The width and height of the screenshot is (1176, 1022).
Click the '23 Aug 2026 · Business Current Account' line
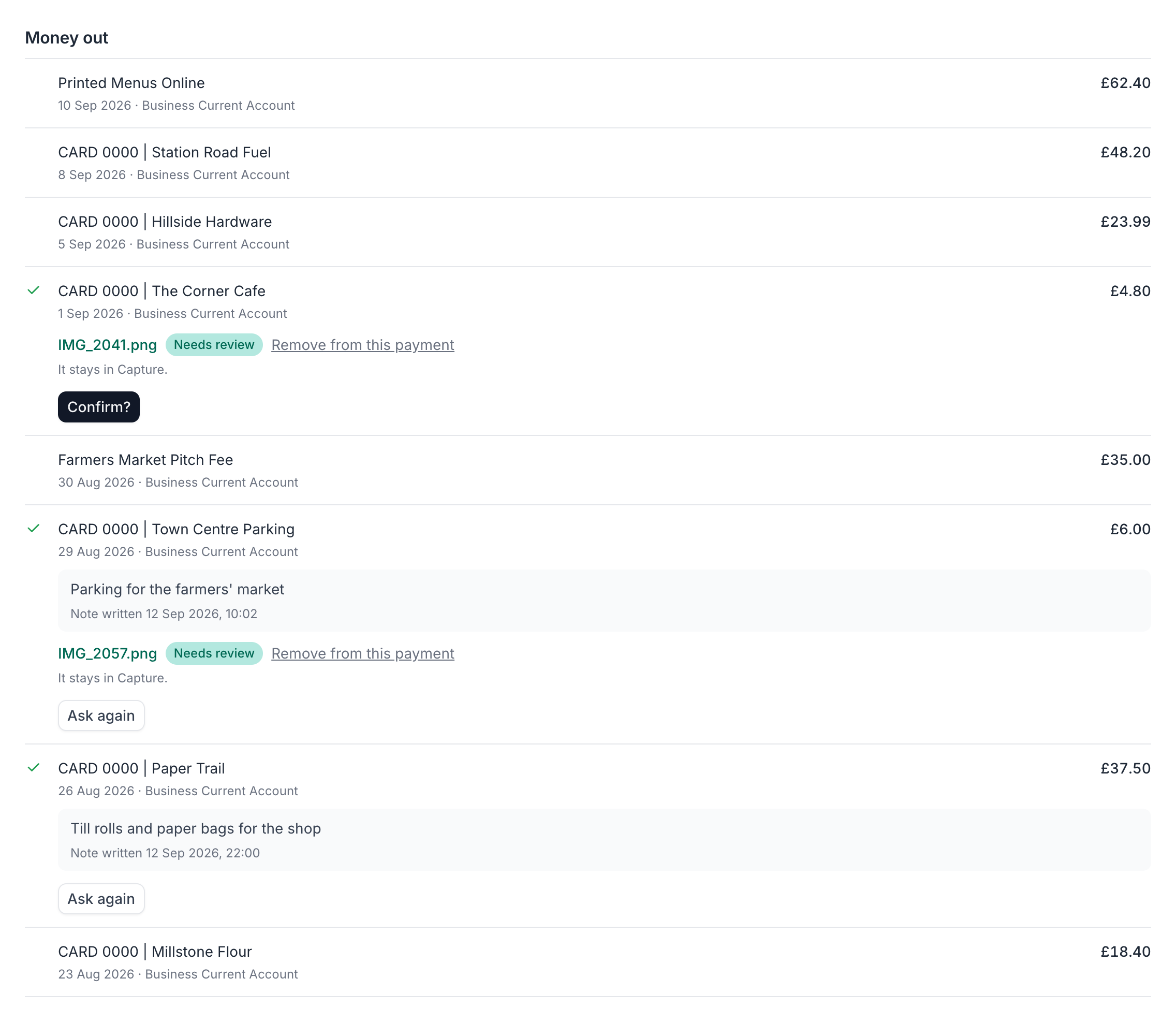178,975
